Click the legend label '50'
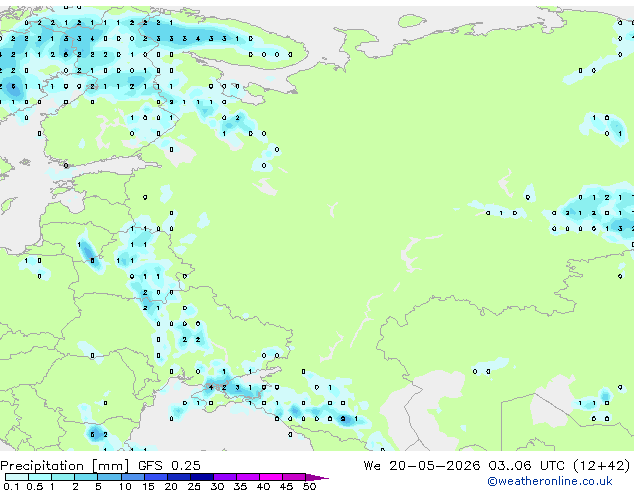The image size is (634, 490). click(309, 486)
